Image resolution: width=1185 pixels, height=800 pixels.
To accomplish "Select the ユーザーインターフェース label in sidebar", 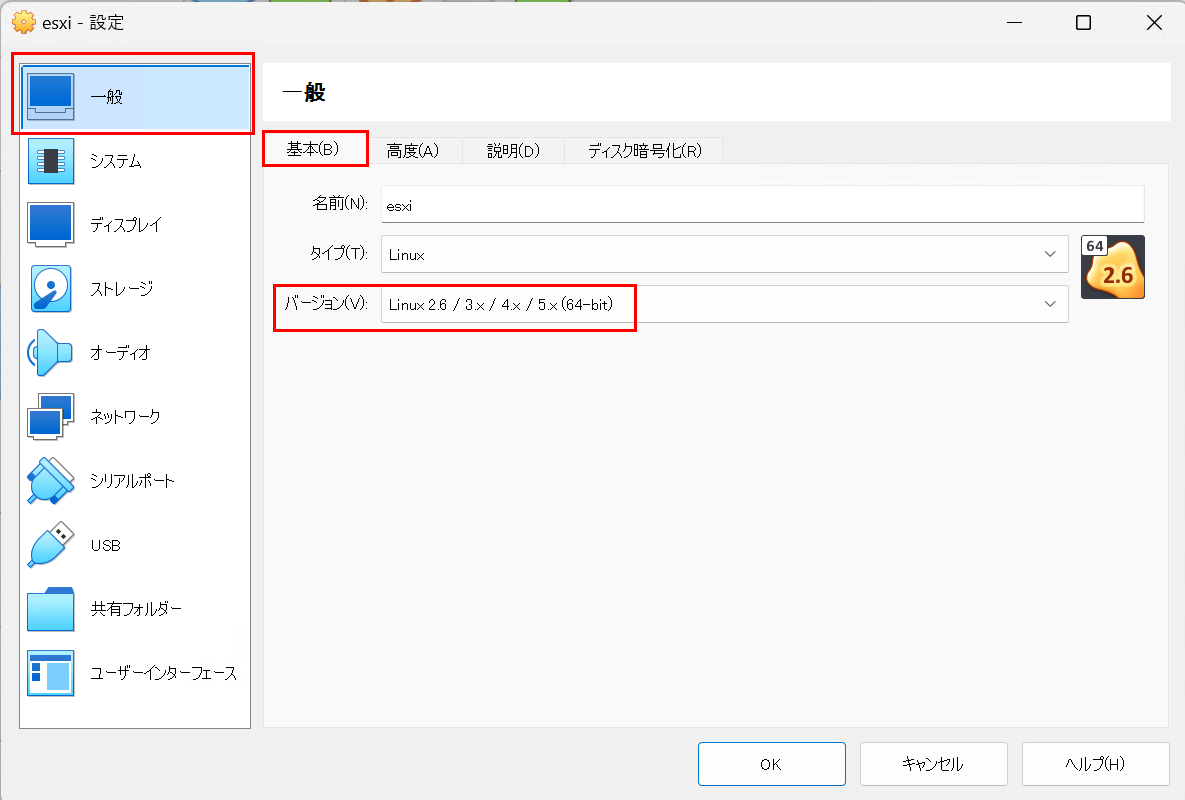I will (163, 672).
